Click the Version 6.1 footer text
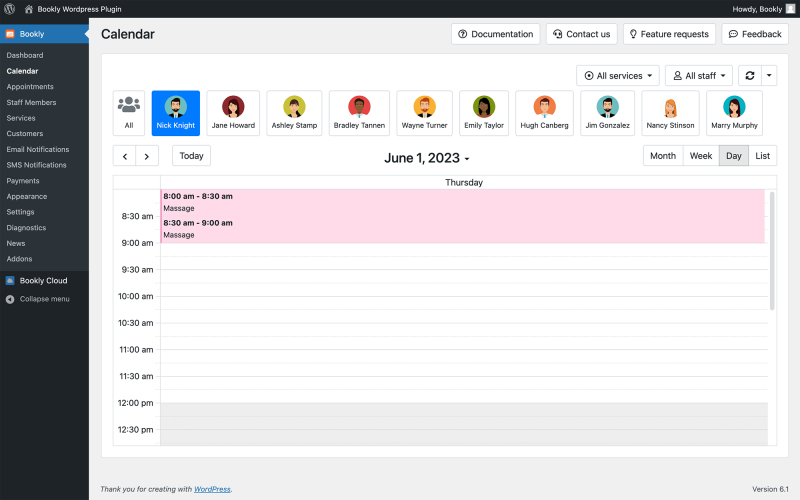This screenshot has height=500, width=800. 770,489
